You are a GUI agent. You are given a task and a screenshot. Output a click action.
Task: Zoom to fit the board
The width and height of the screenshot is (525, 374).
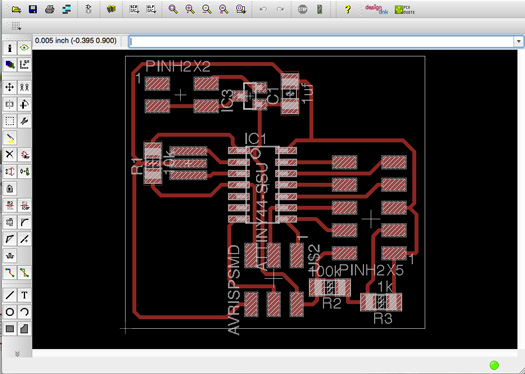coord(173,9)
